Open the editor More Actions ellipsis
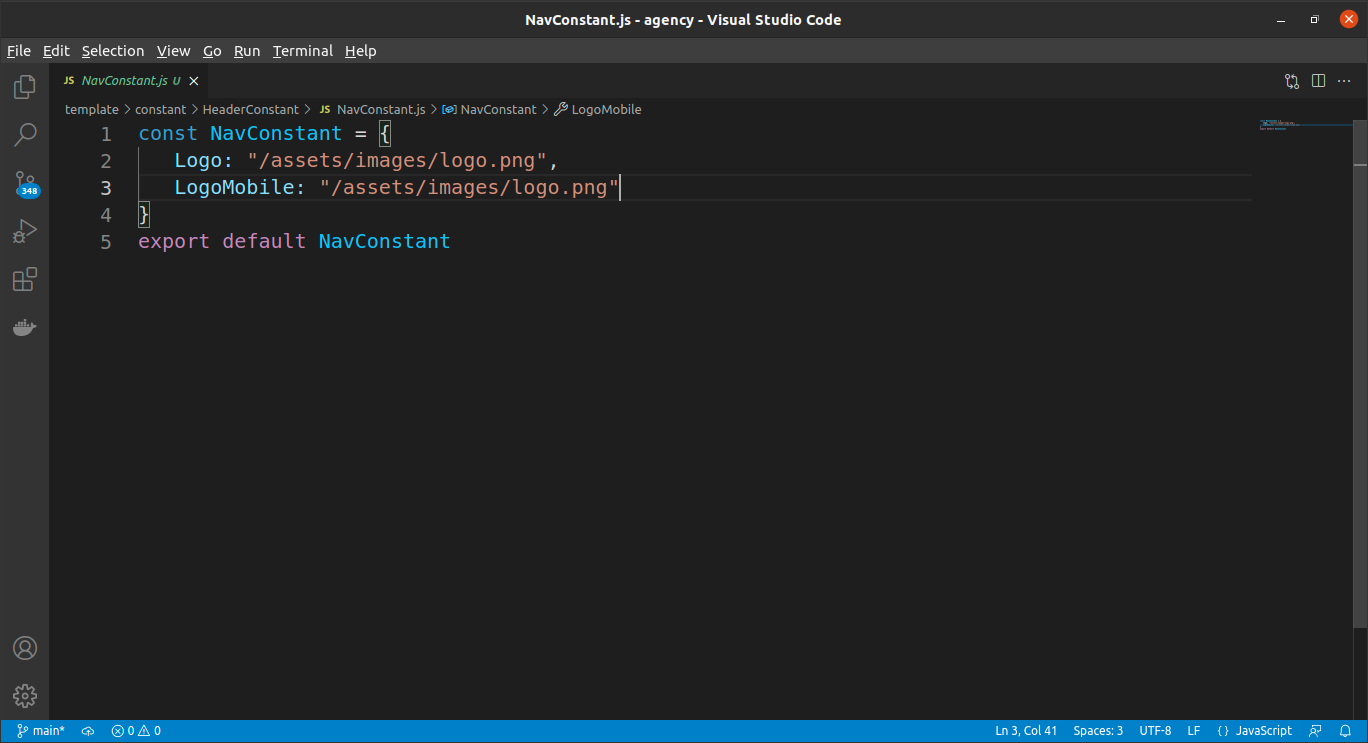This screenshot has height=743, width=1368. coord(1345,81)
